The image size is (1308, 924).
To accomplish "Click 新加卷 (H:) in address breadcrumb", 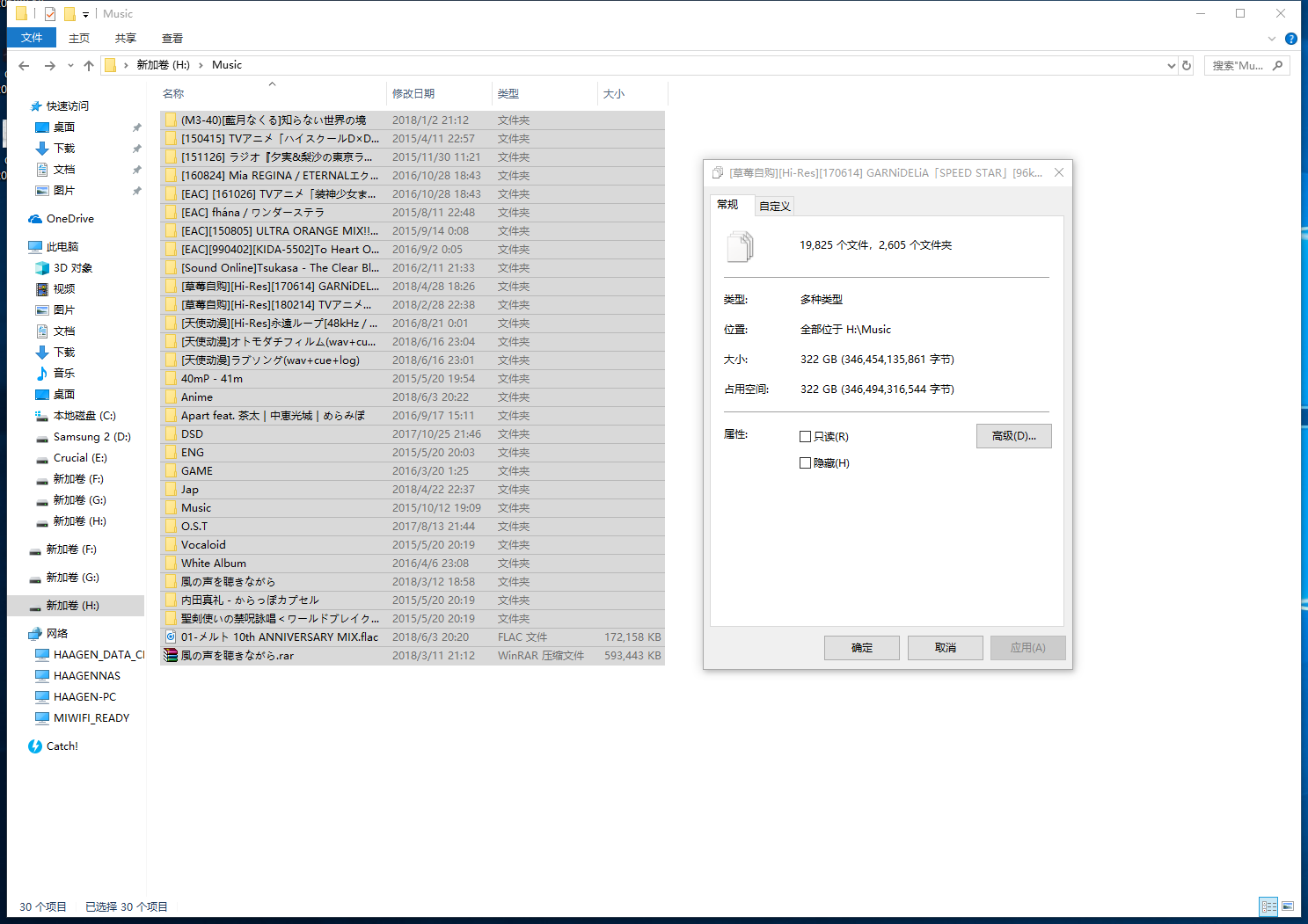I will (163, 65).
